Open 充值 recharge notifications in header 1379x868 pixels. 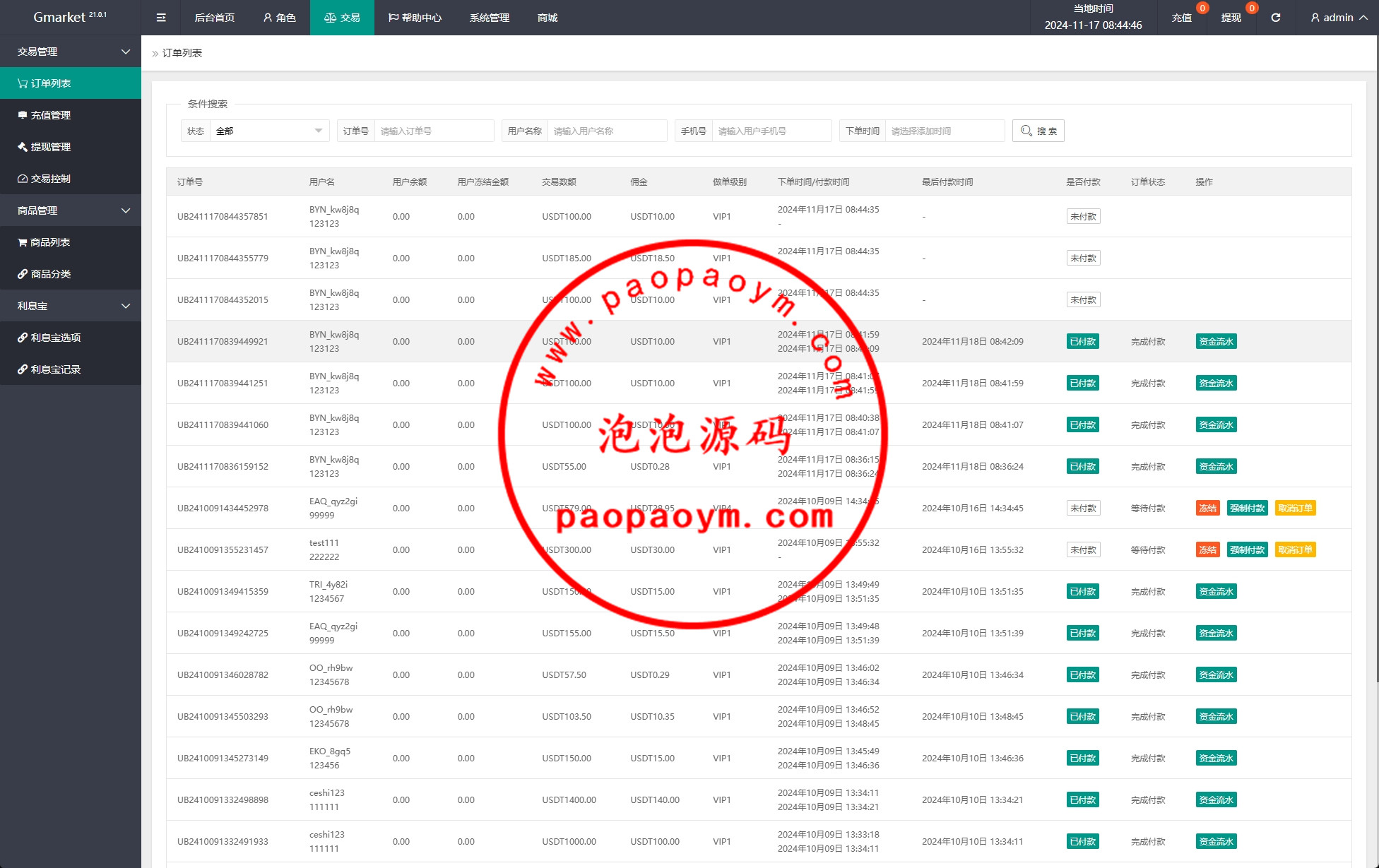tap(1181, 18)
